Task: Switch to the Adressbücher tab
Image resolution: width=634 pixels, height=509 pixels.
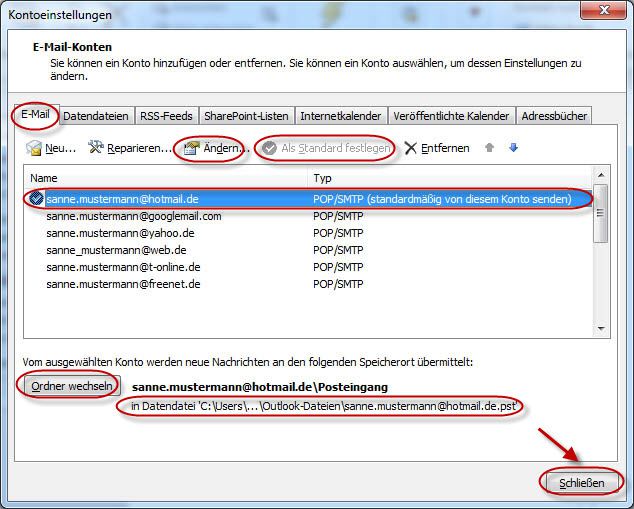Action: pyautogui.click(x=554, y=116)
